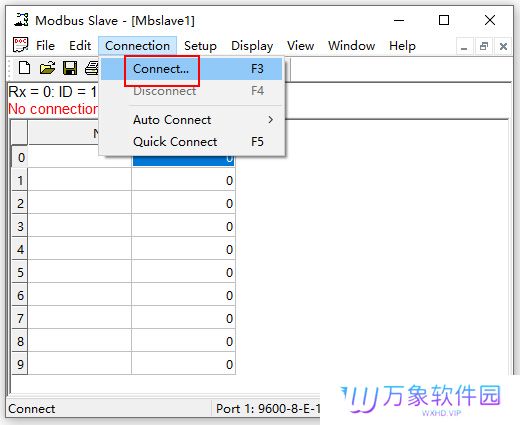Click the name cell in row 1

click(x=80, y=180)
